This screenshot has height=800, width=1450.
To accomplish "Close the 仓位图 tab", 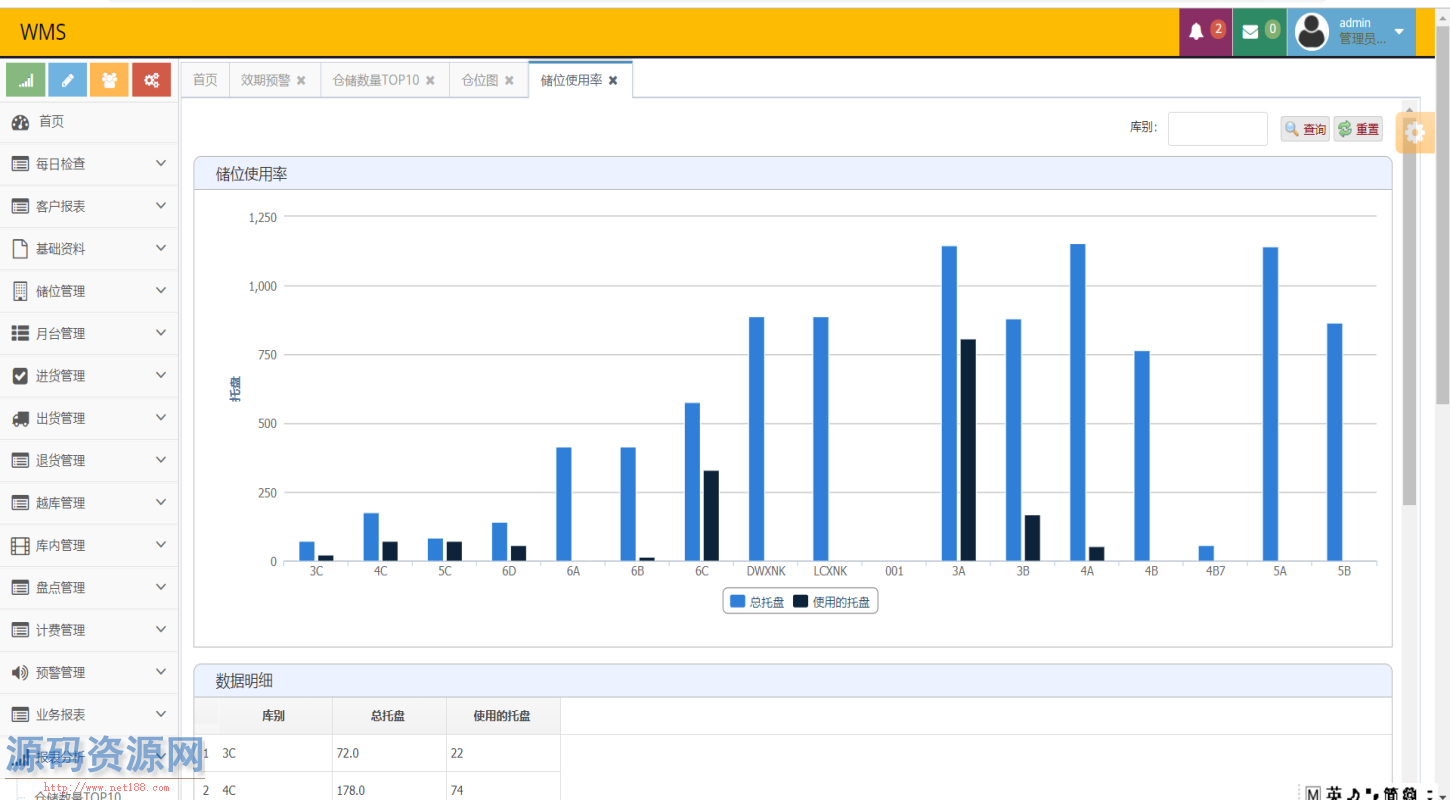I will tap(509, 81).
